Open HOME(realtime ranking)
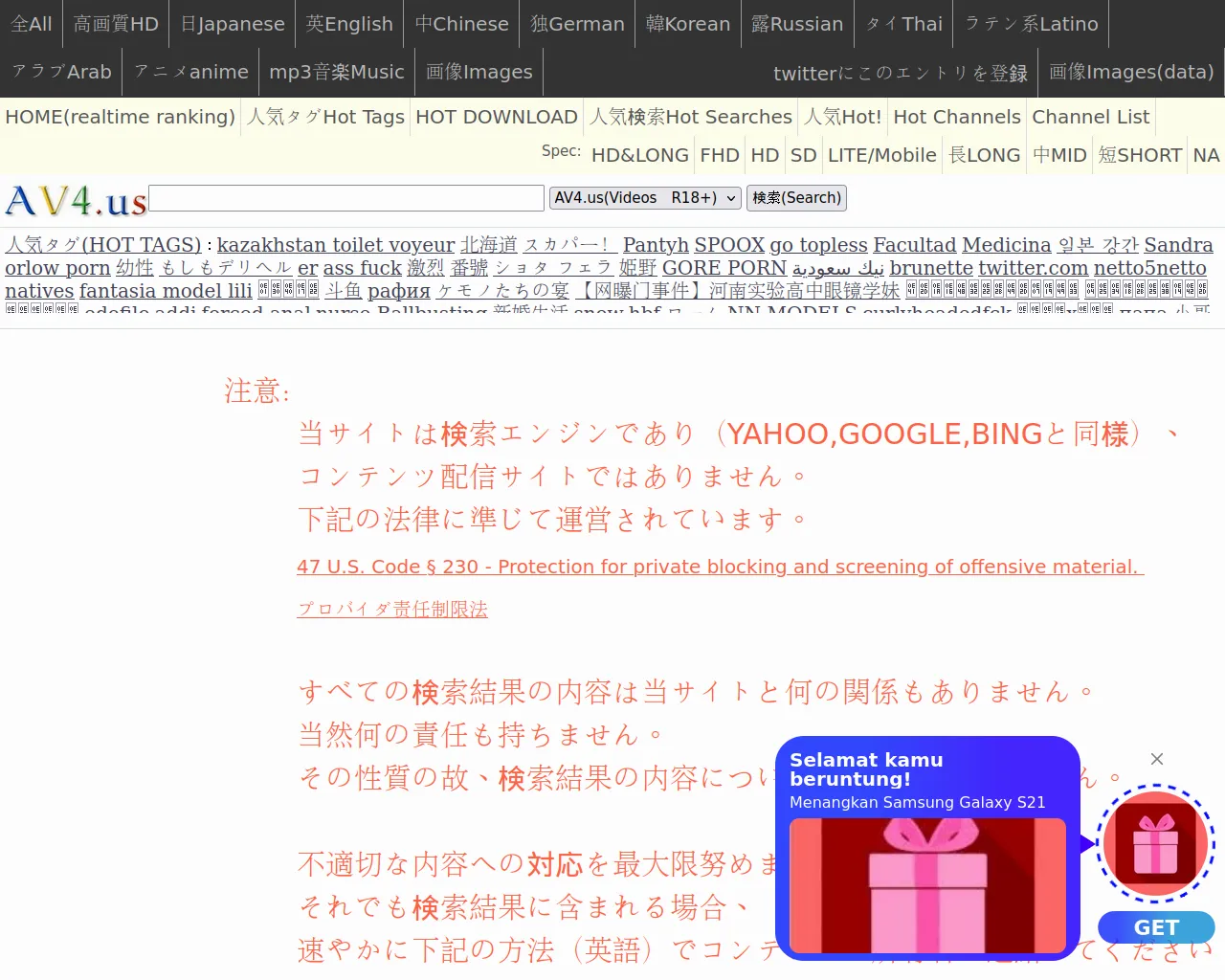The width and height of the screenshot is (1225, 980). point(121,117)
